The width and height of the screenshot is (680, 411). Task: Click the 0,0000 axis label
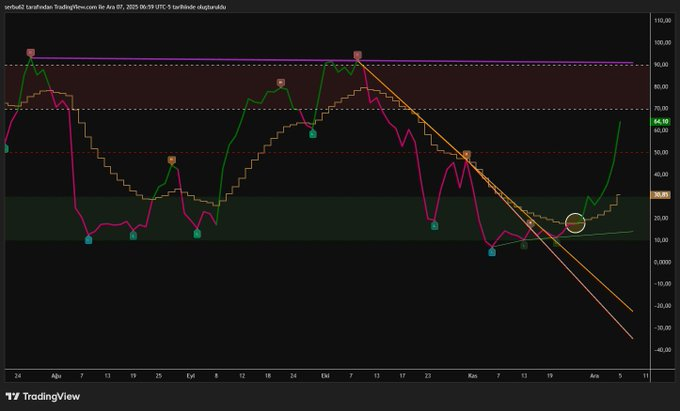[662, 262]
